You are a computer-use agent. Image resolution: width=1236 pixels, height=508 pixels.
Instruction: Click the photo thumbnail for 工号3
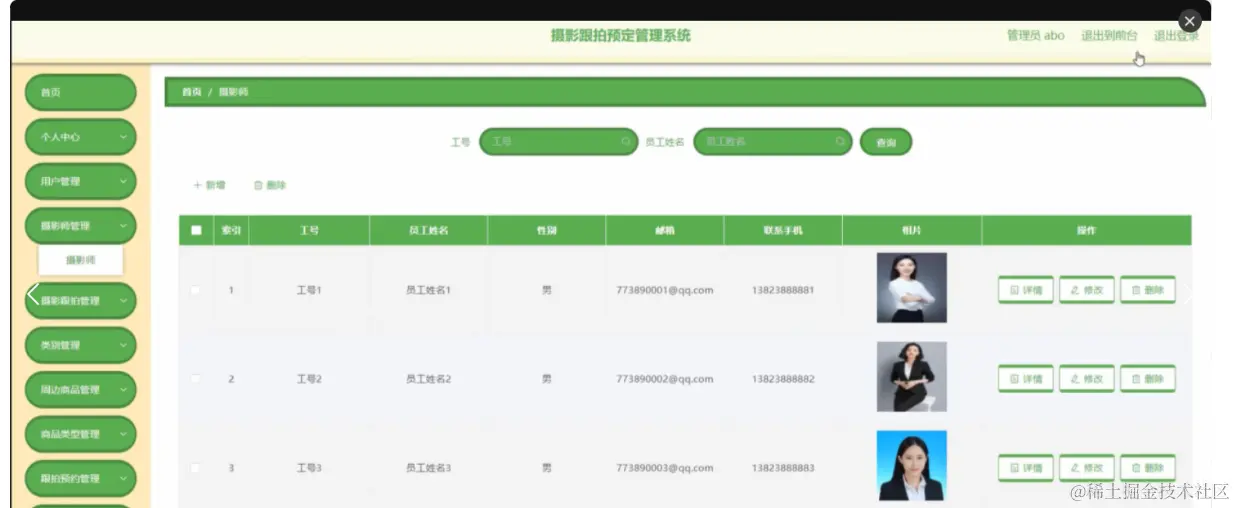point(912,466)
